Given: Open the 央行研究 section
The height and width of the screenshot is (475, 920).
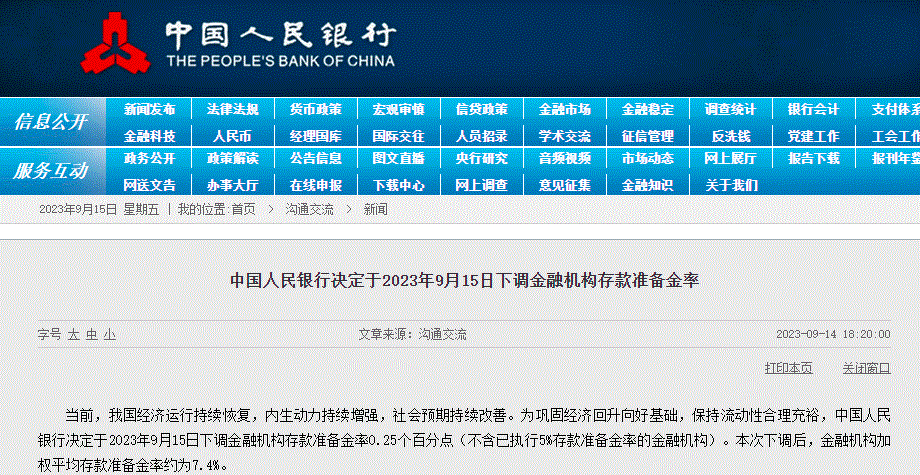Looking at the screenshot, I should click(x=482, y=158).
